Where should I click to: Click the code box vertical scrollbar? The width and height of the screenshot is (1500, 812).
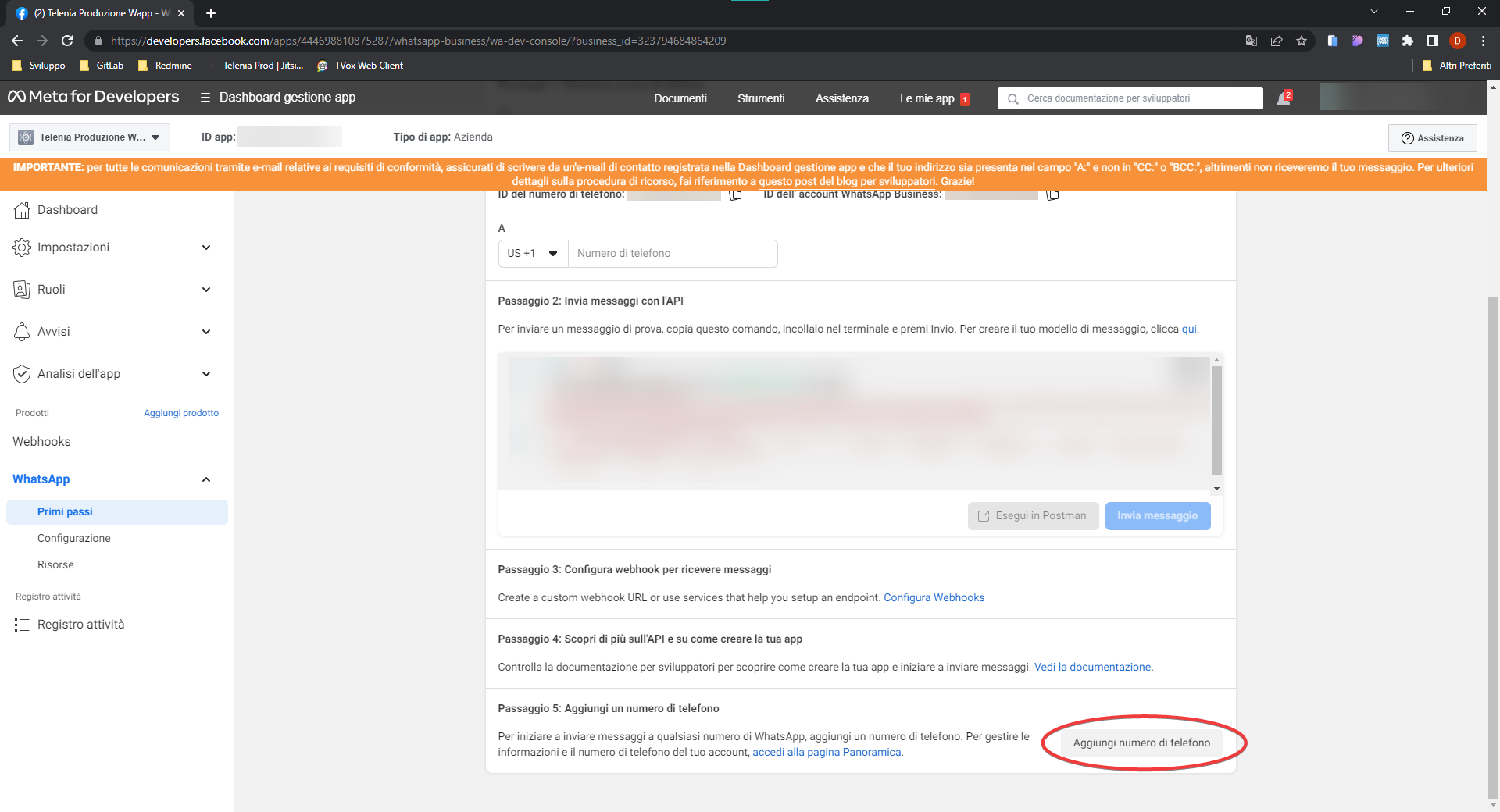pyautogui.click(x=1216, y=422)
